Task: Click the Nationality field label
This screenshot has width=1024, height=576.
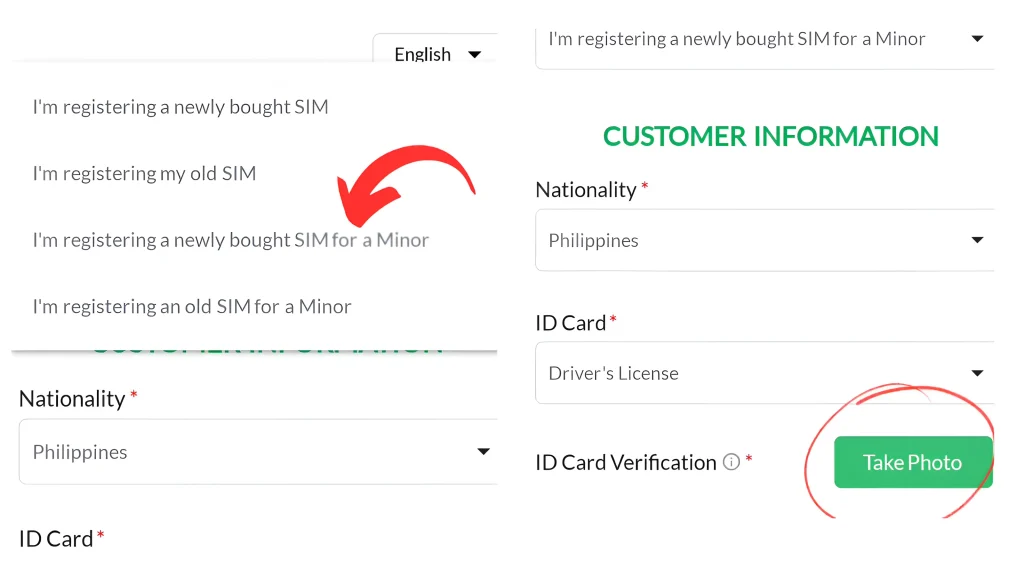Action: [x=586, y=189]
